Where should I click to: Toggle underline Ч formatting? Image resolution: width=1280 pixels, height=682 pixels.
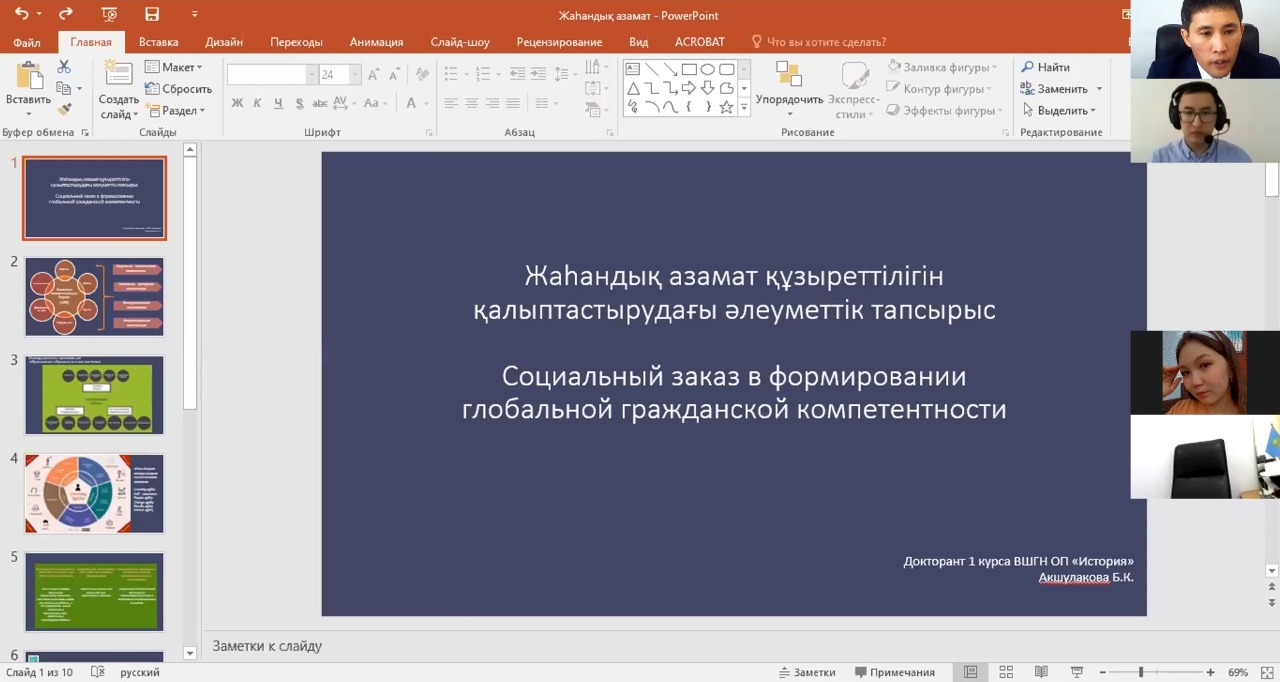pos(278,103)
